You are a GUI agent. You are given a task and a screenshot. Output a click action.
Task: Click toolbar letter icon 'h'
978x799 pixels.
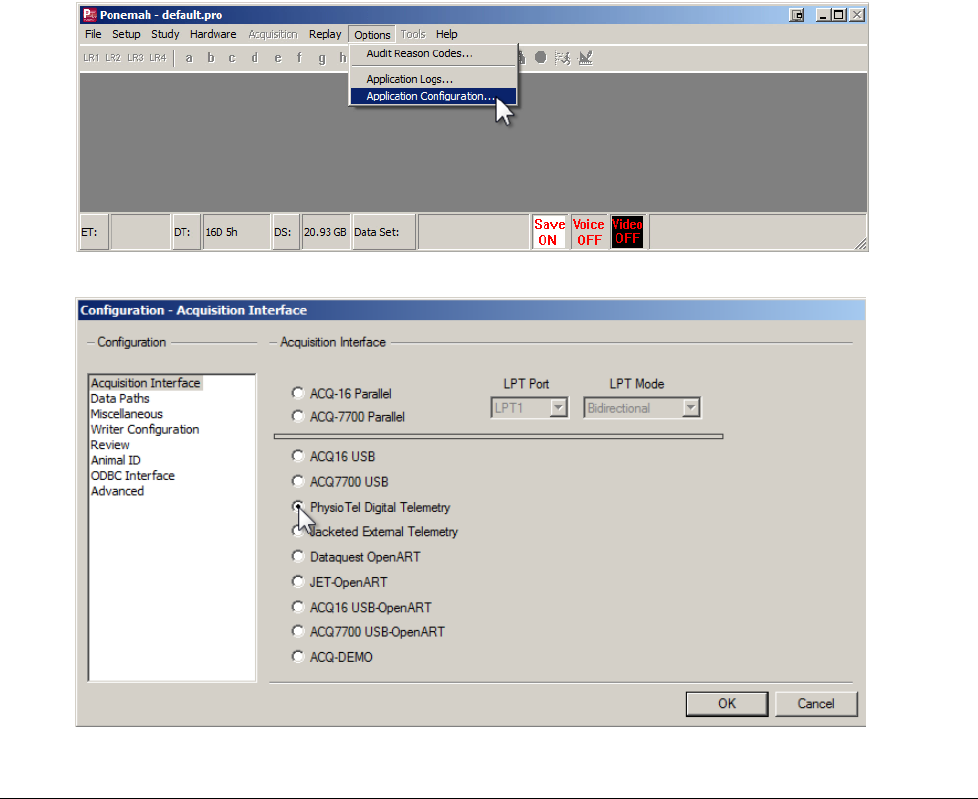click(342, 58)
